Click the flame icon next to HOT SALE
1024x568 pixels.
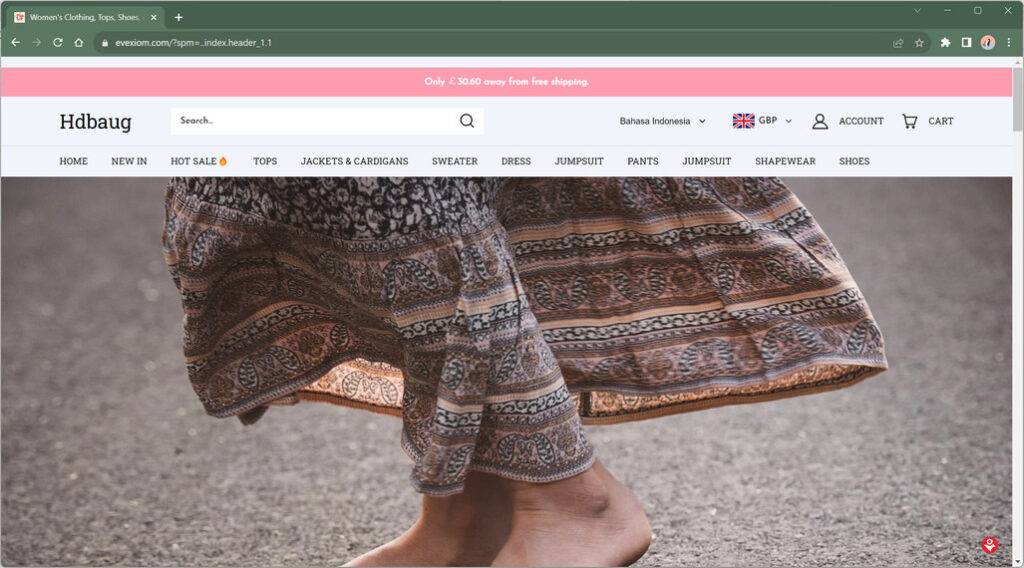tap(223, 161)
